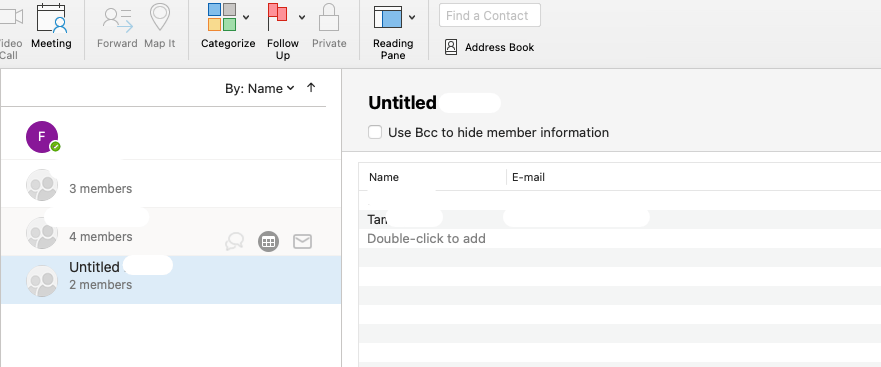Screen dimensions: 881x367
Task: Click the Name column header
Action: click(384, 177)
